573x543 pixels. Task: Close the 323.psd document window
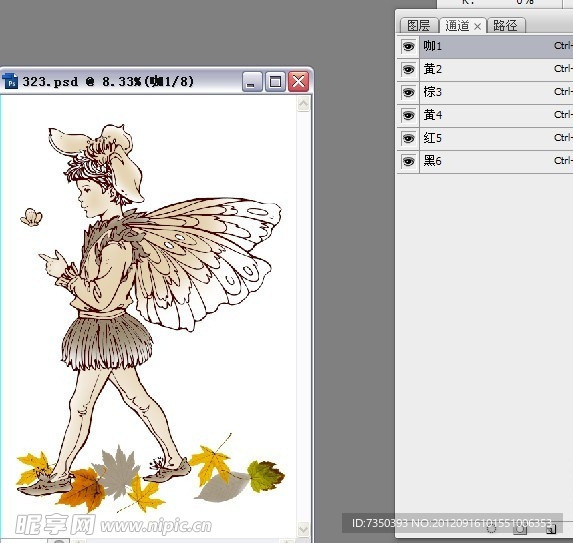(298, 81)
